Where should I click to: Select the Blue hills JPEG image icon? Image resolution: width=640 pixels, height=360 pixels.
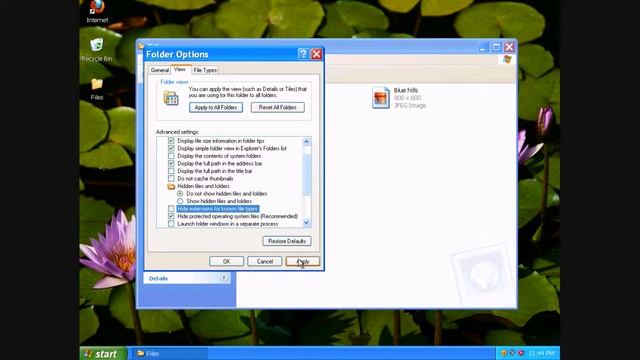click(x=380, y=98)
